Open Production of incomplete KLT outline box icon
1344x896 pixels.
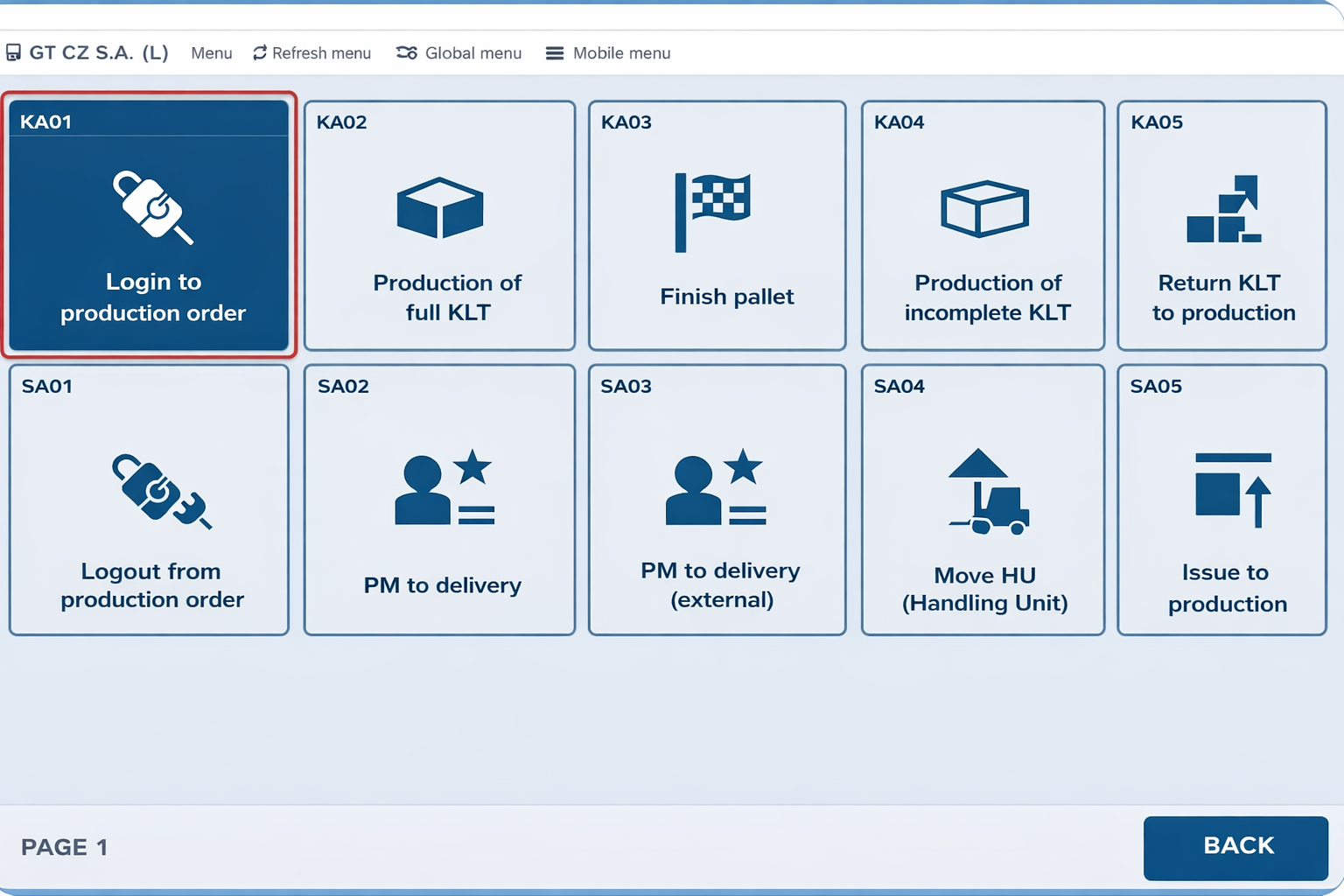click(984, 209)
